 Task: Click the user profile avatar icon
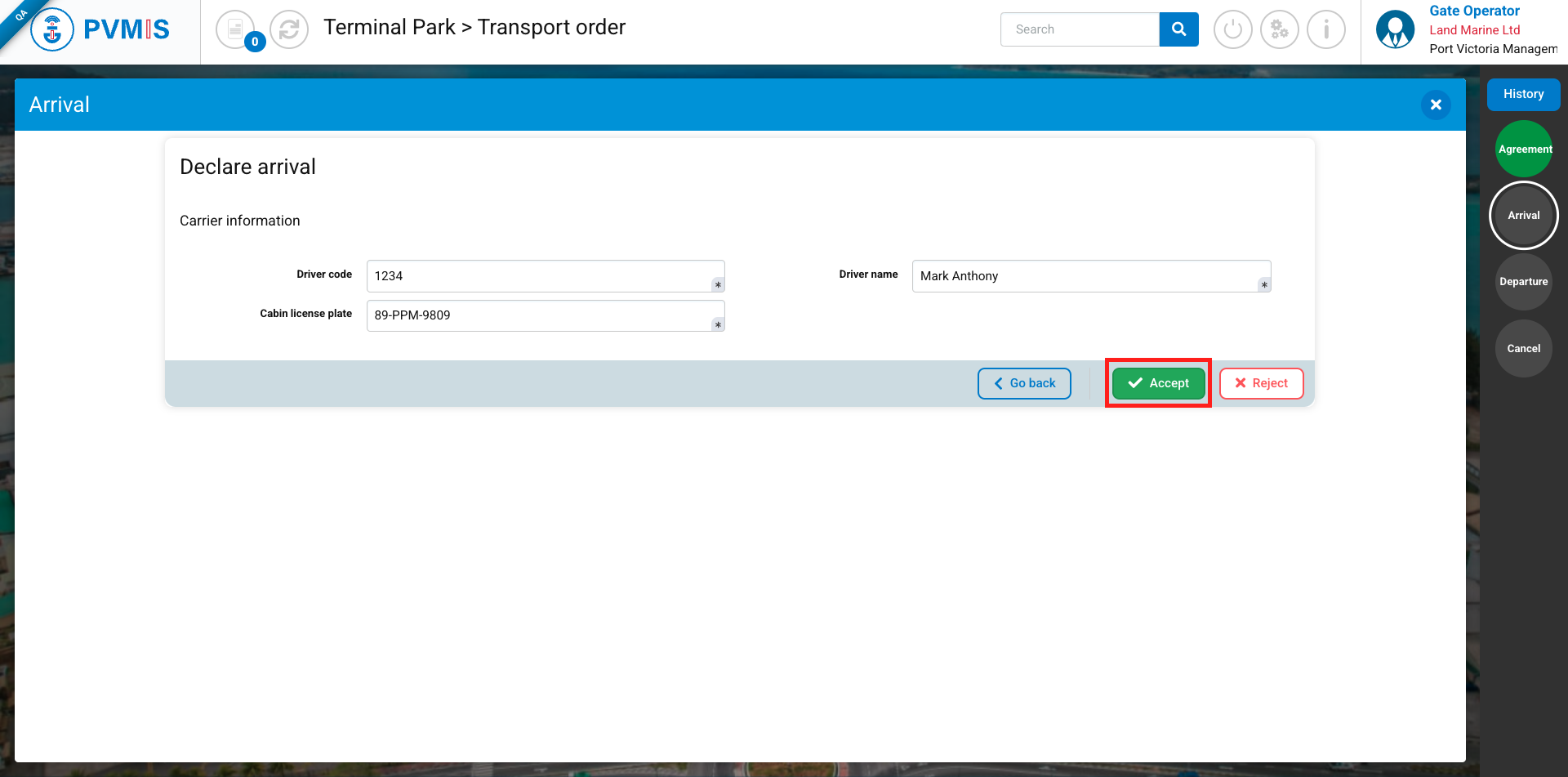(1395, 30)
